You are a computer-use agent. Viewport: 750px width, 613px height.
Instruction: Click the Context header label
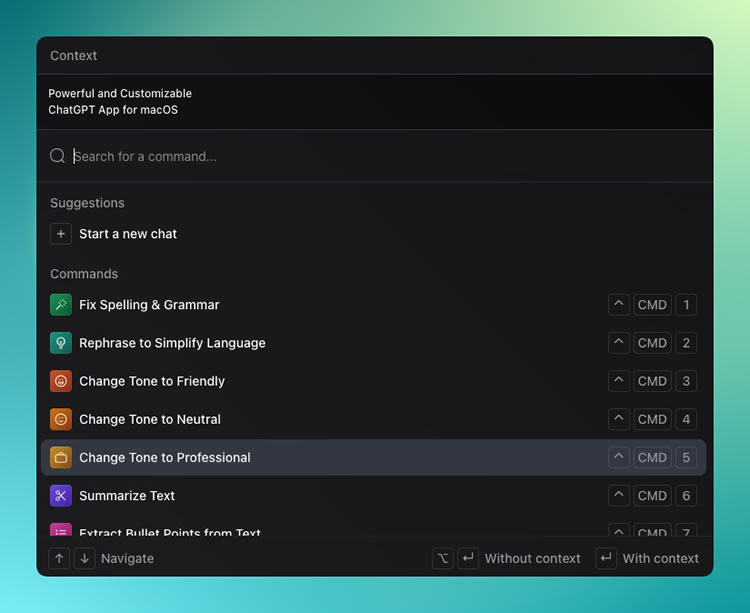coord(74,55)
